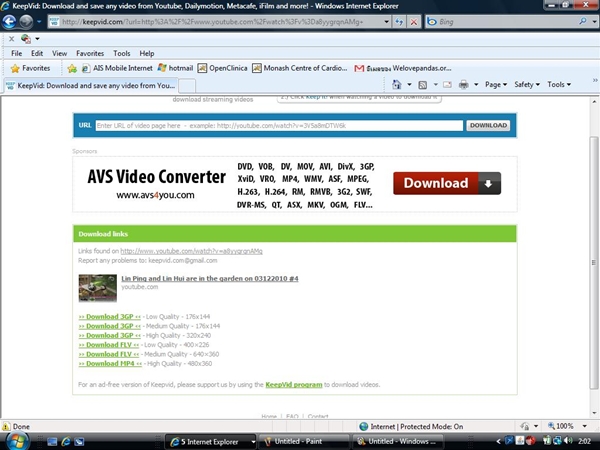
Task: Click the panda video thumbnail
Action: tap(98, 288)
